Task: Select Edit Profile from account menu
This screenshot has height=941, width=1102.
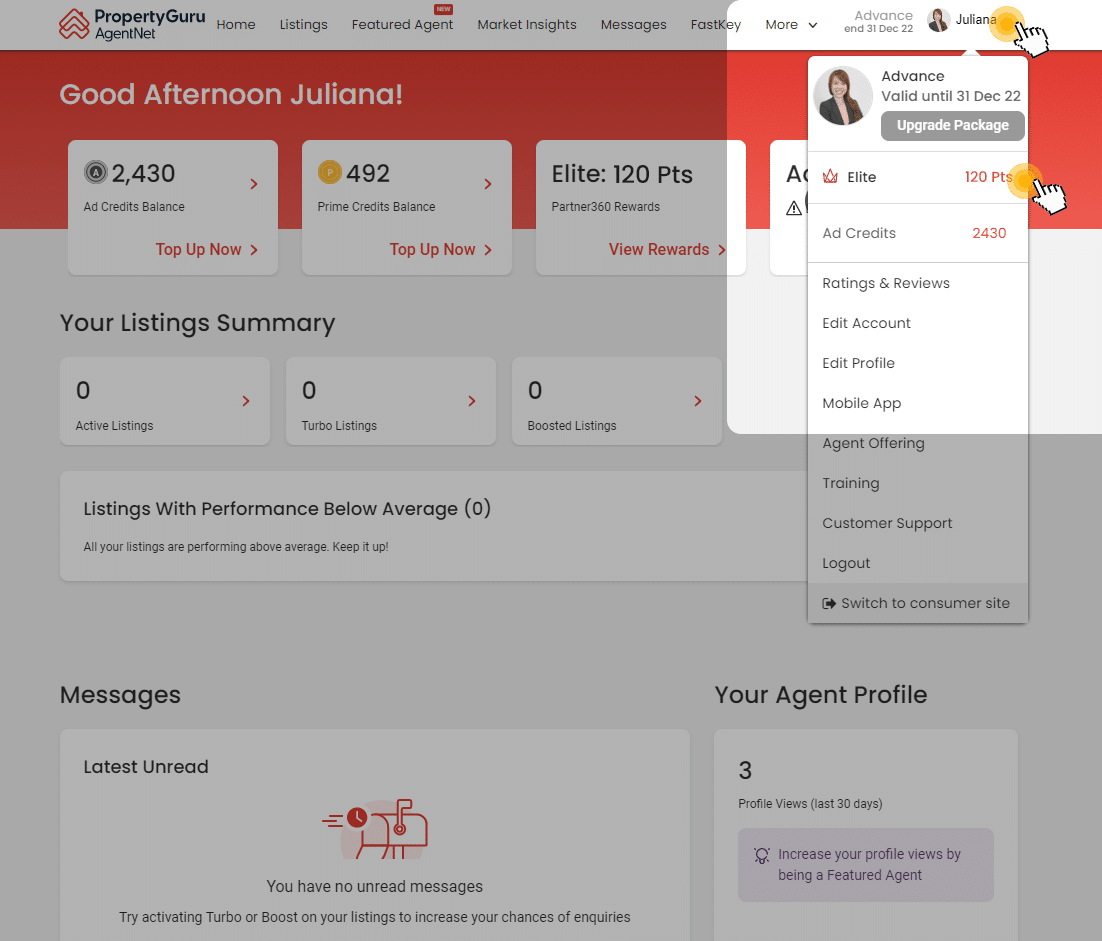Action: pos(918,363)
